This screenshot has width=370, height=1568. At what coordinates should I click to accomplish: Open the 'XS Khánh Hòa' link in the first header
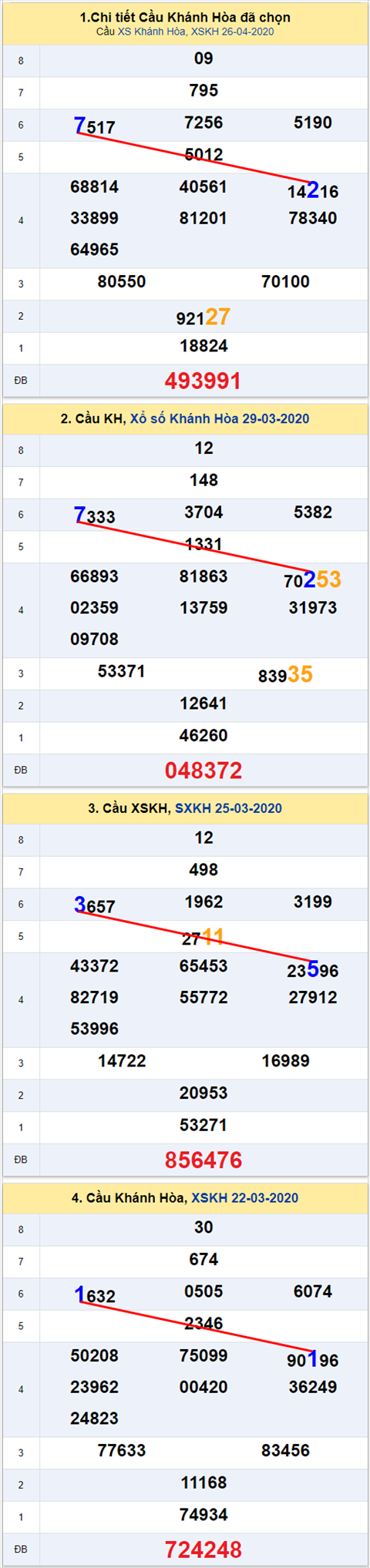(x=153, y=32)
